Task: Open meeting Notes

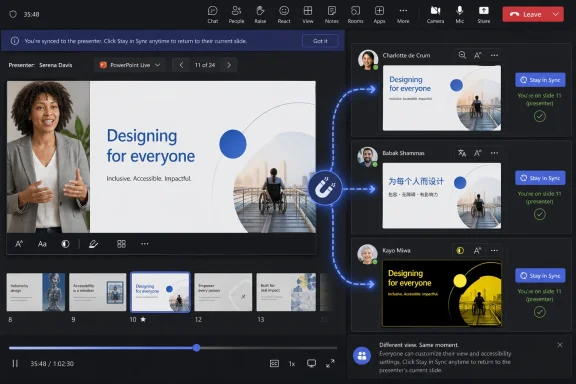Action: [x=331, y=15]
